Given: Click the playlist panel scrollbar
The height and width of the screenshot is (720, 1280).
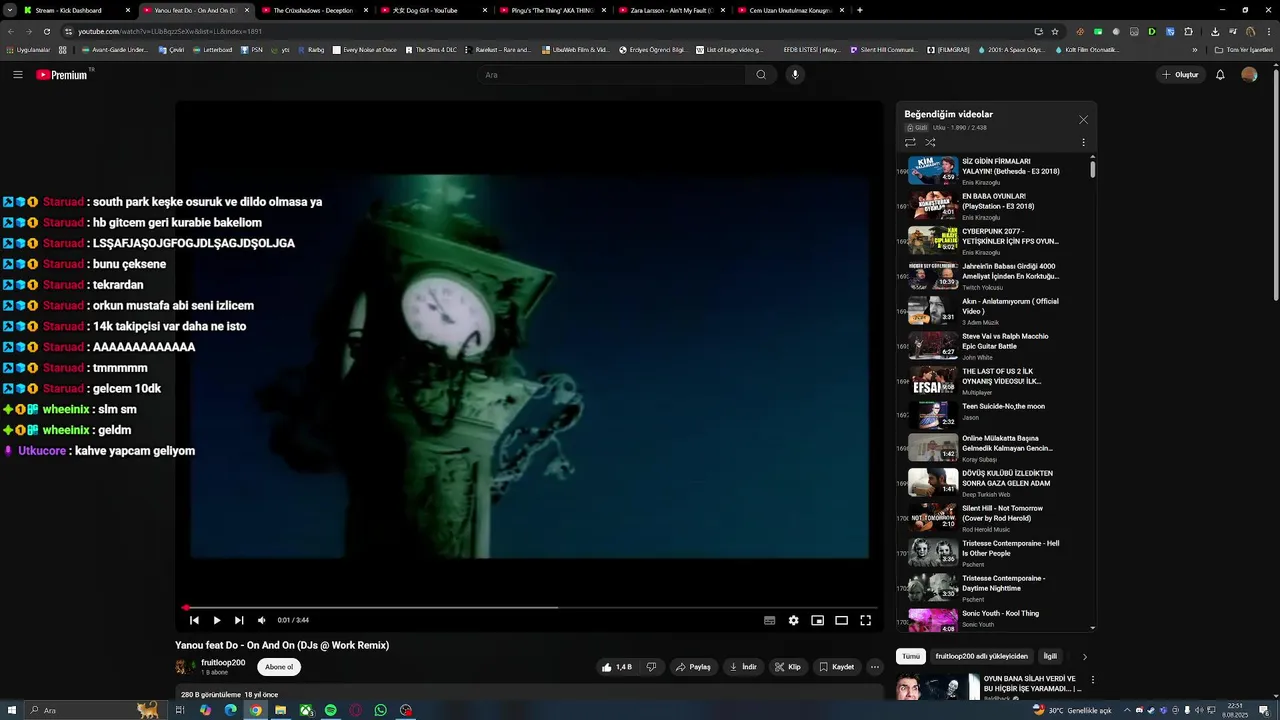Looking at the screenshot, I should tap(1092, 168).
